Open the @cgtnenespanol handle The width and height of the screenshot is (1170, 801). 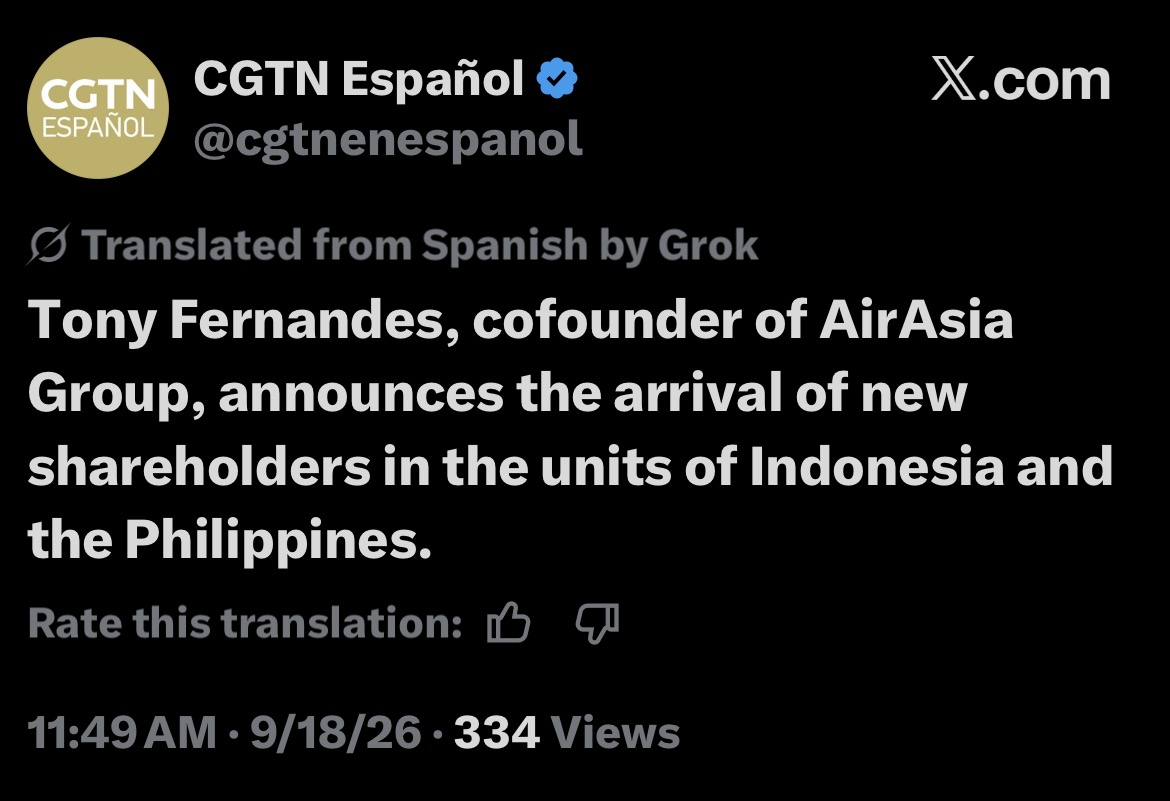[388, 140]
